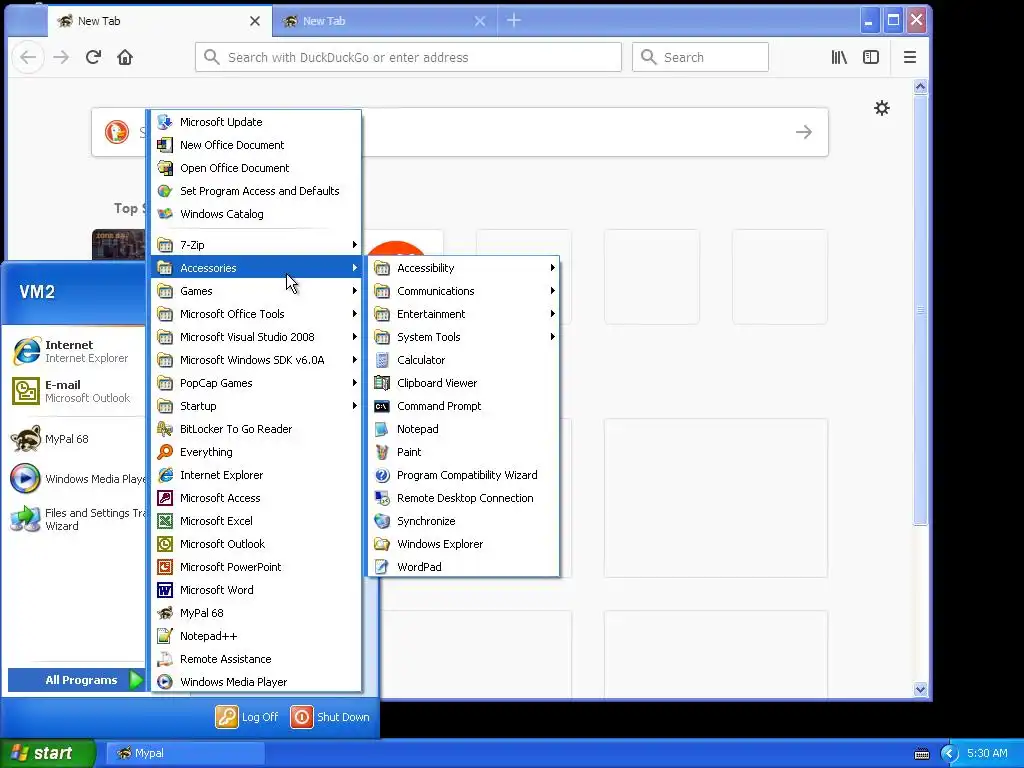Open BitLocker To Go Reader
The width and height of the screenshot is (1024, 768).
(x=256, y=429)
